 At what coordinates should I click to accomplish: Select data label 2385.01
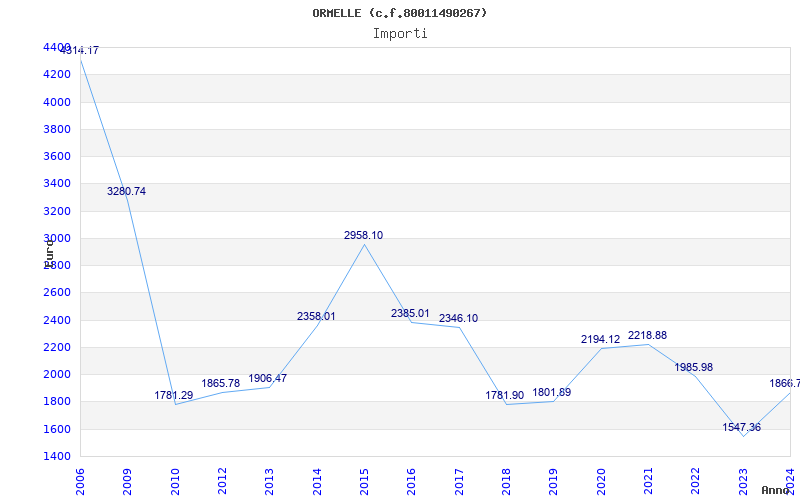coord(410,313)
